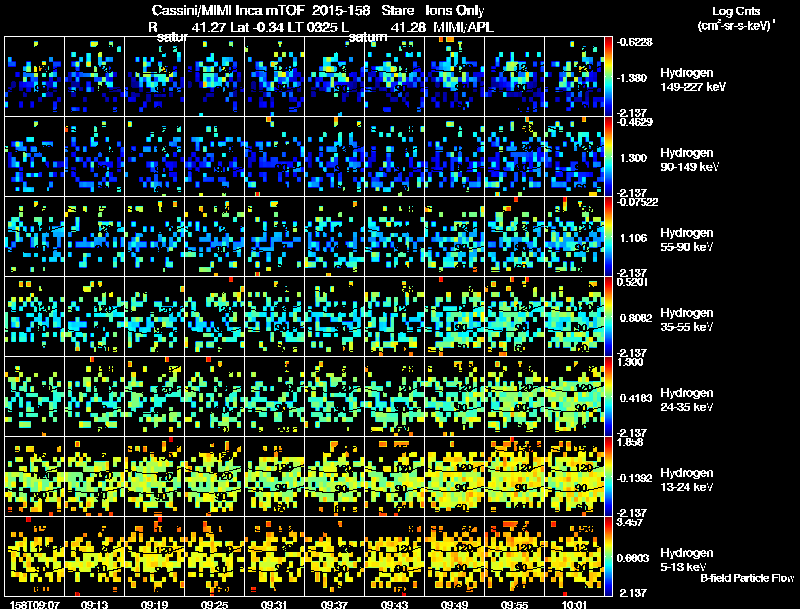Click the 'Lat -0.34' header value

click(257, 27)
